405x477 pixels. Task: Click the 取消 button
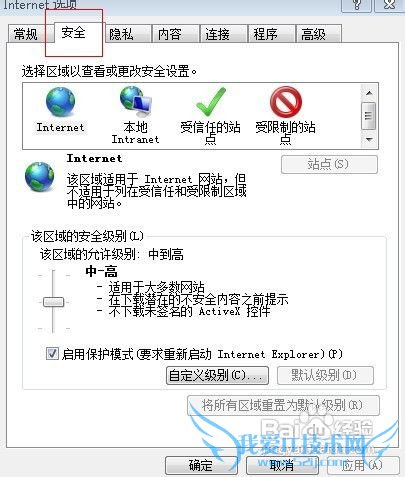pos(282,465)
